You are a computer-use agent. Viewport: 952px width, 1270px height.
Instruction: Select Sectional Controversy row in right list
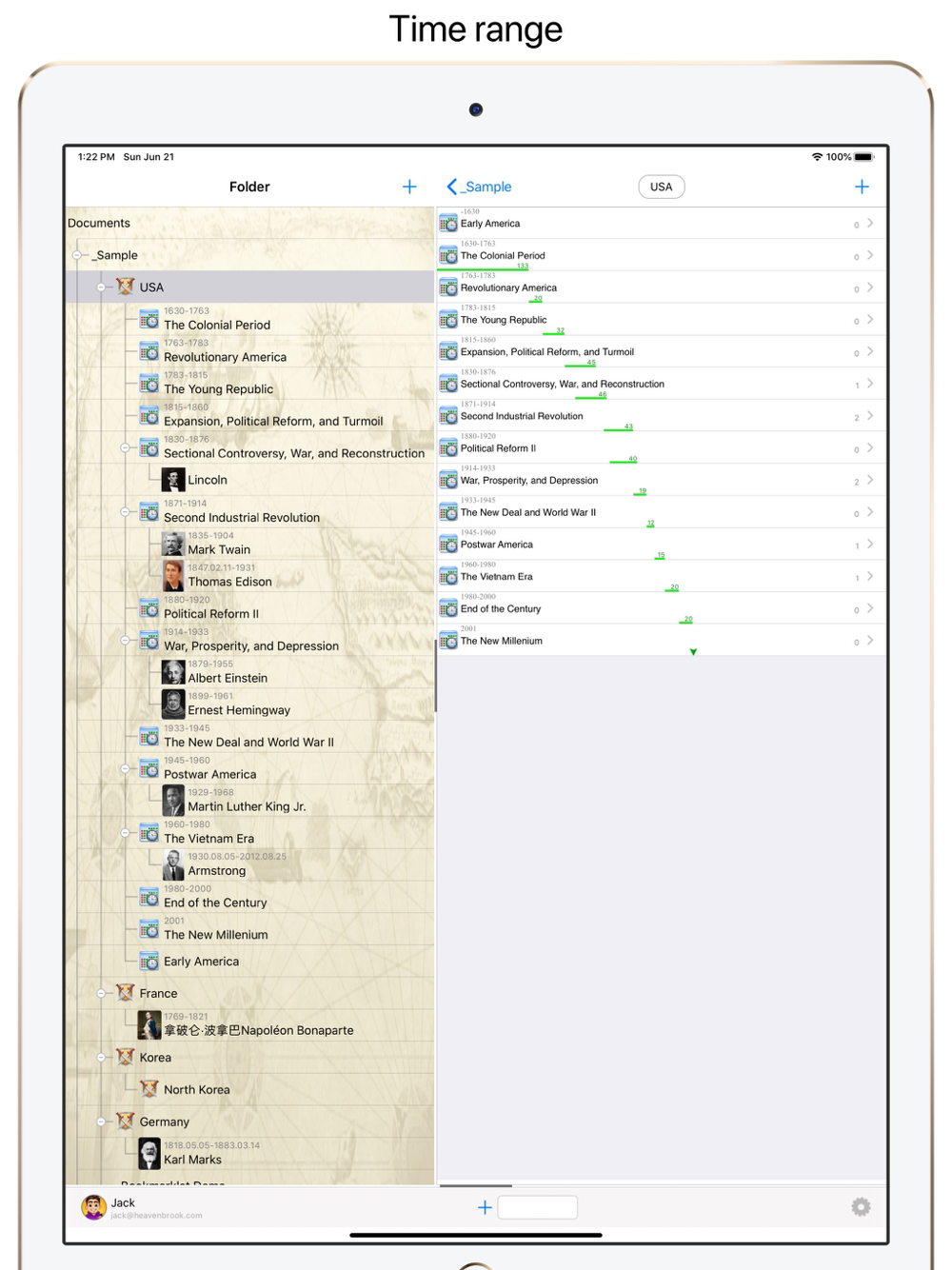coord(662,384)
